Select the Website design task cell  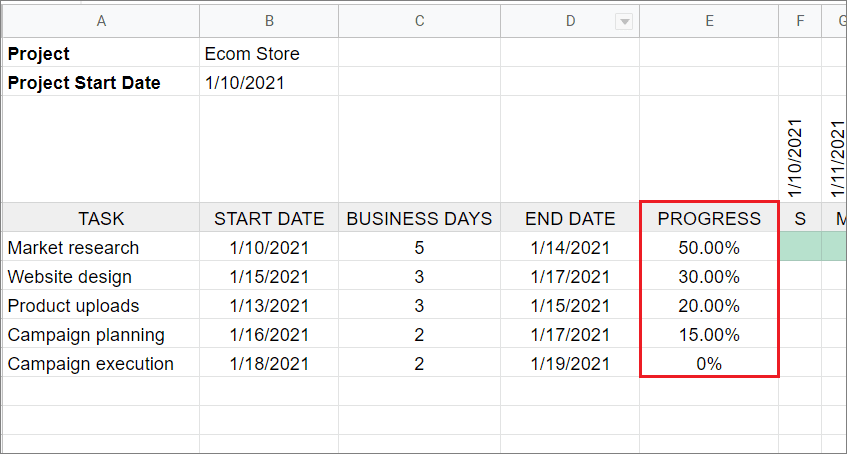pyautogui.click(x=100, y=277)
